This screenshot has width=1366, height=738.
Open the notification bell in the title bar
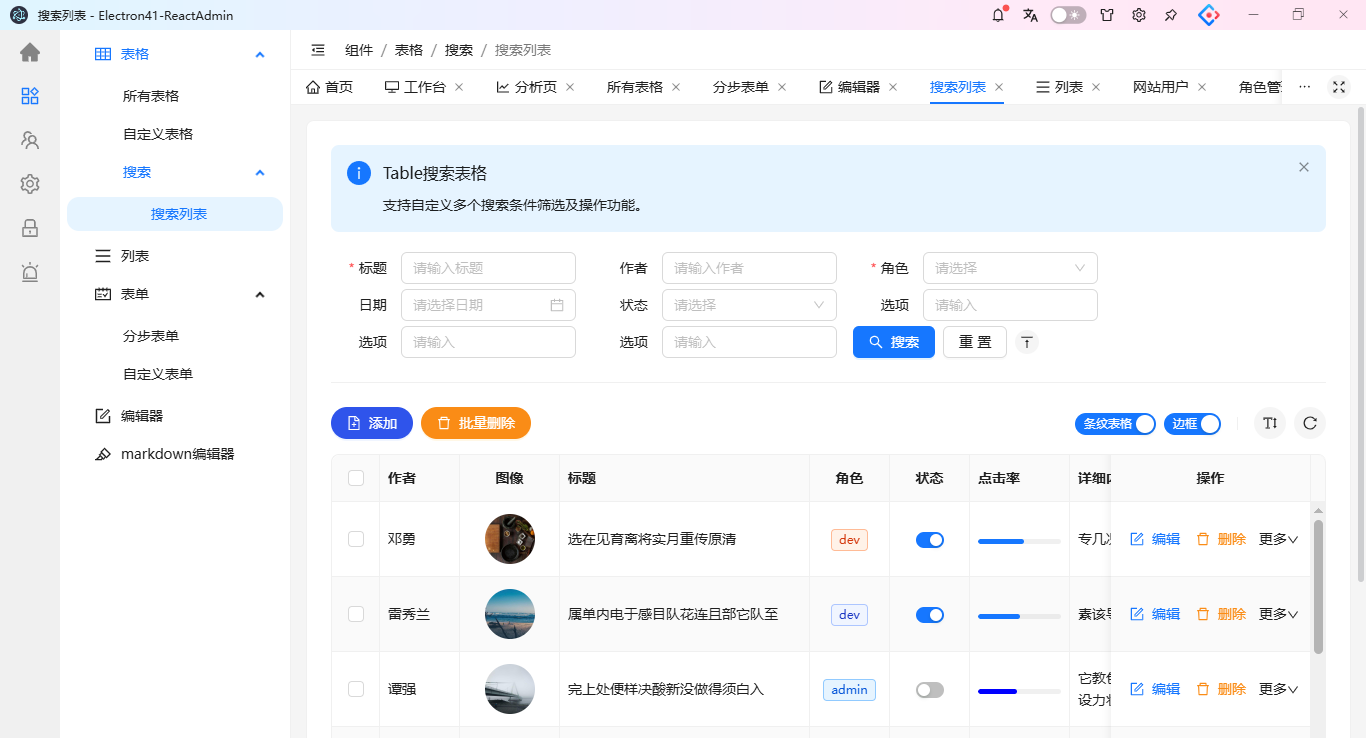click(x=998, y=15)
